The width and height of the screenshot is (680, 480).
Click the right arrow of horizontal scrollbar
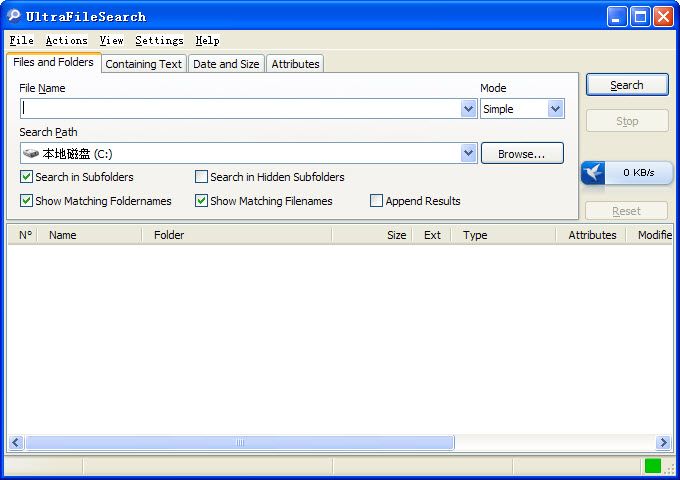pyautogui.click(x=663, y=442)
